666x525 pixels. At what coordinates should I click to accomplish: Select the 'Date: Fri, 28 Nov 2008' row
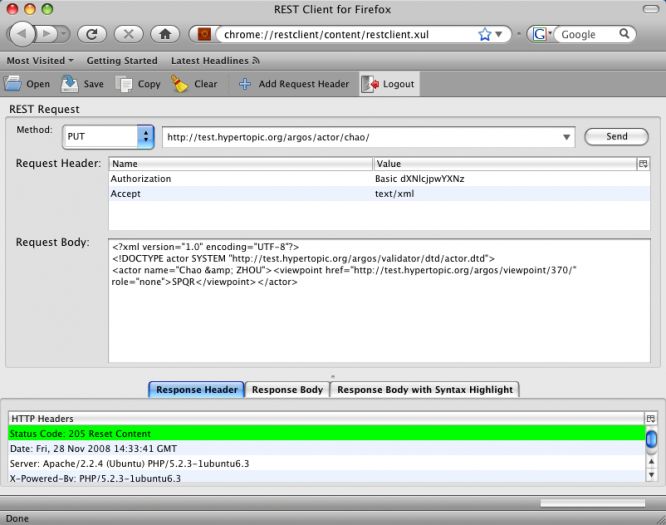coord(326,449)
